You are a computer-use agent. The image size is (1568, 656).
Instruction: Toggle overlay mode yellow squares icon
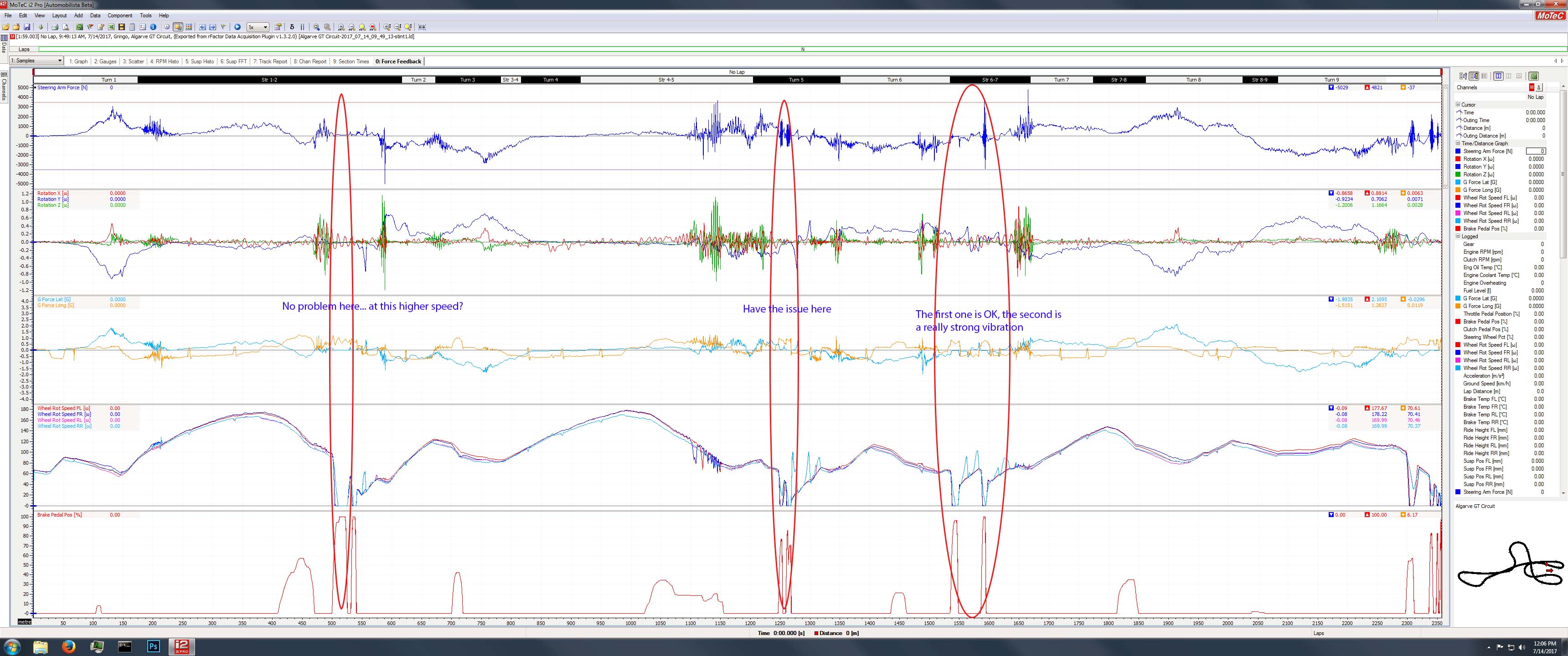click(x=178, y=27)
